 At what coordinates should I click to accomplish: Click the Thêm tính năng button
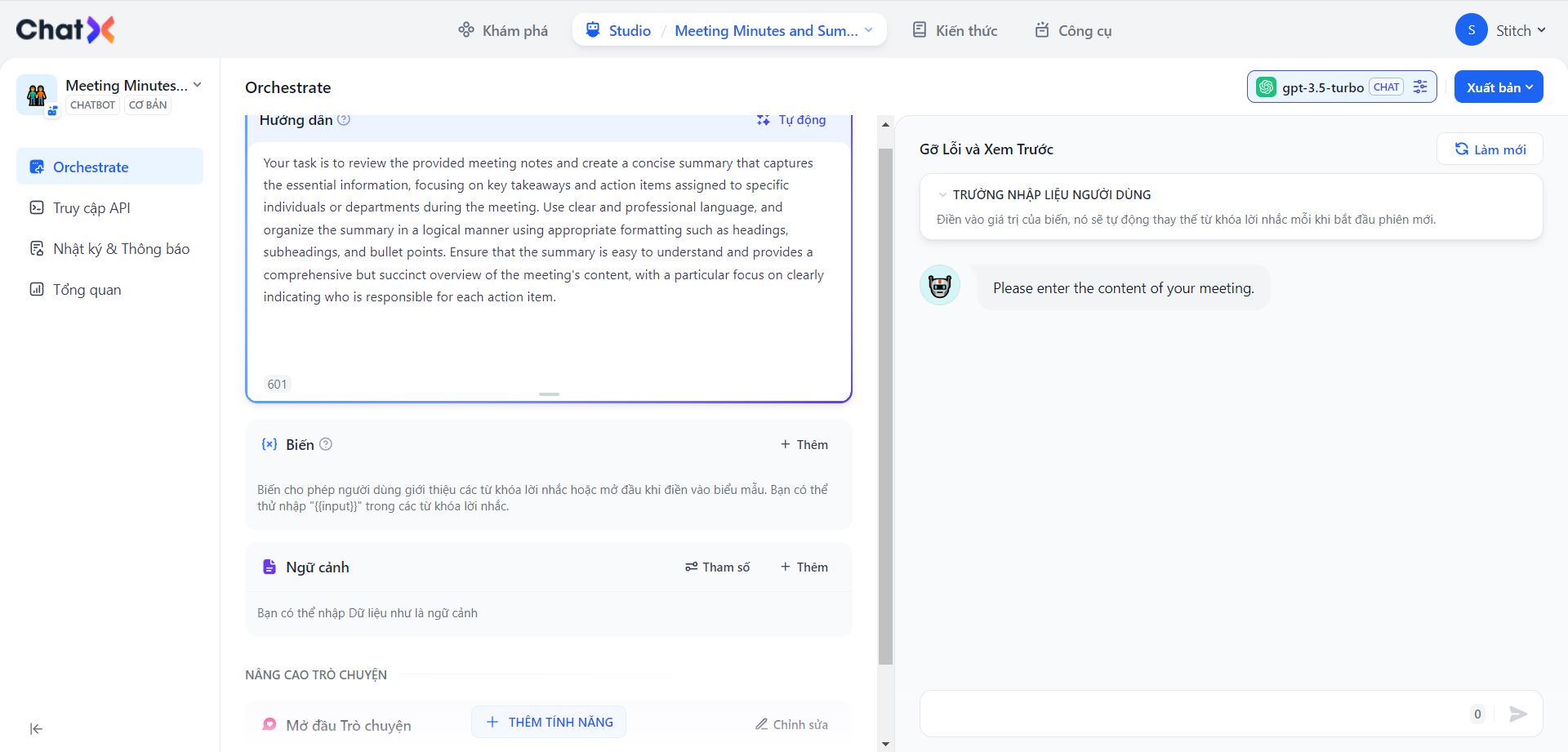click(x=549, y=723)
